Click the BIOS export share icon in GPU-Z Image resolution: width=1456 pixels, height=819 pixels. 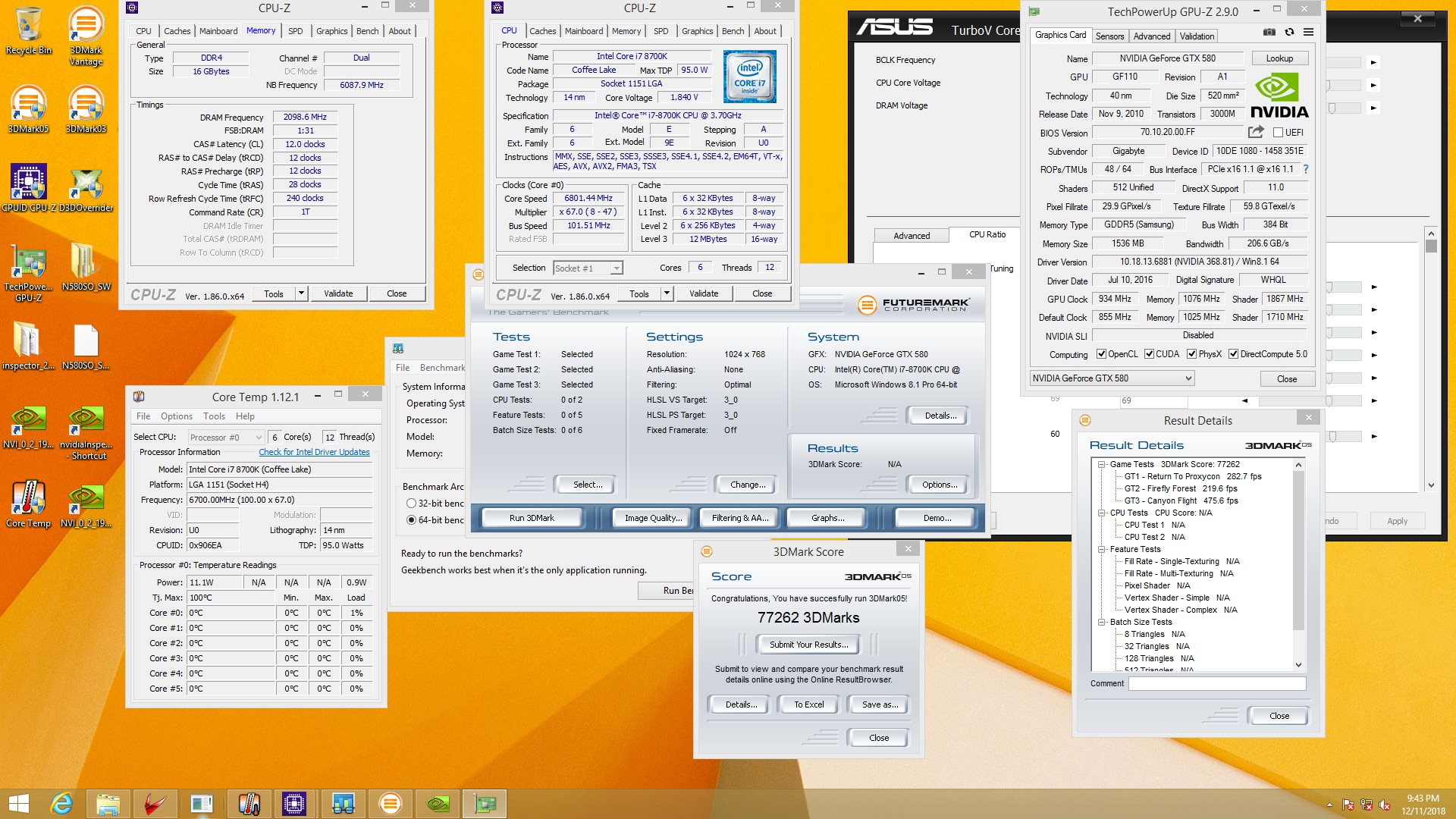[1256, 132]
